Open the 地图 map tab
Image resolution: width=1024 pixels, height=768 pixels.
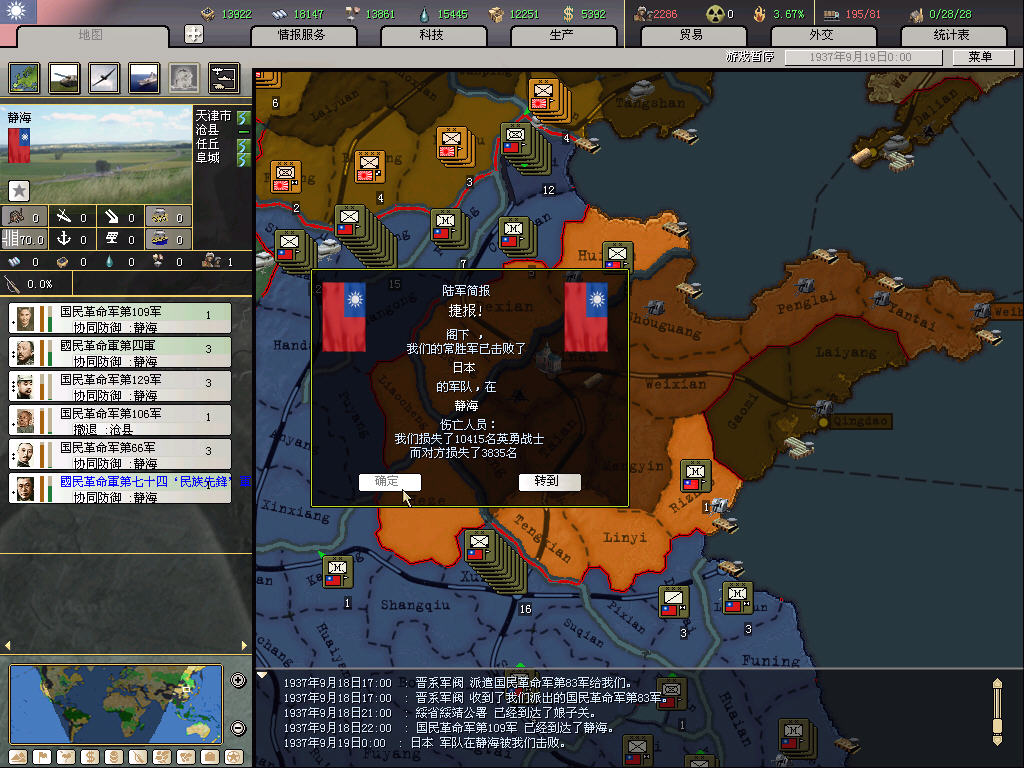91,35
